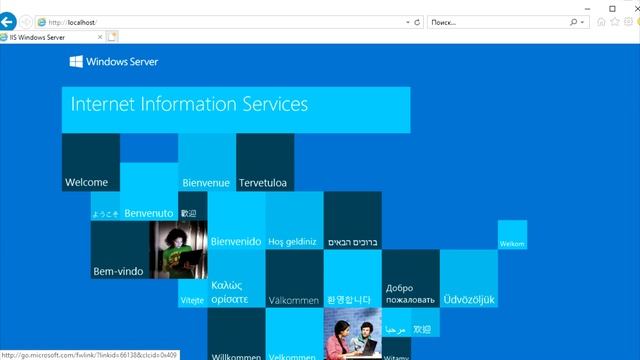The image size is (640, 360).
Task: Click the Arabic مرحبا tile
Action: (396, 322)
